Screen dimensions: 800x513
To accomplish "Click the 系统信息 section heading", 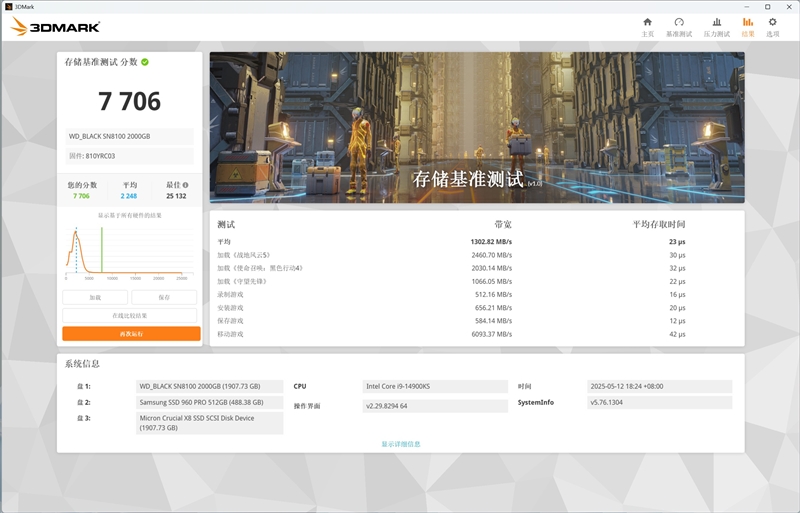I will pos(82,363).
